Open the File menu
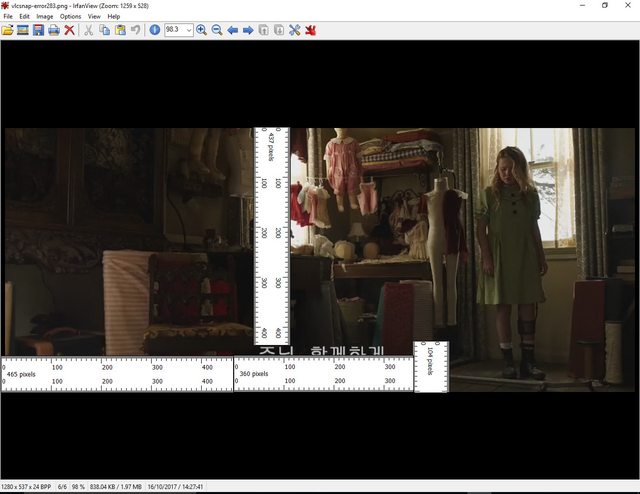The width and height of the screenshot is (640, 494). [8, 16]
